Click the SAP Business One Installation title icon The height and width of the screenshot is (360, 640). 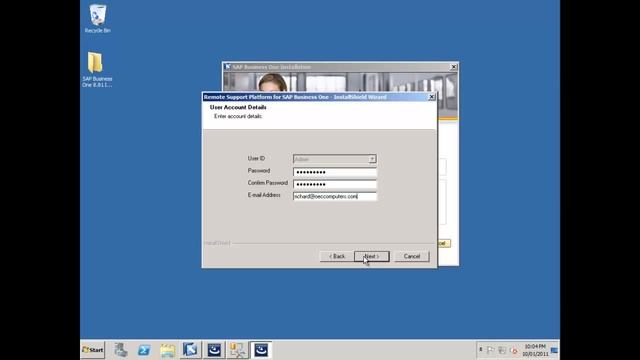click(x=228, y=67)
